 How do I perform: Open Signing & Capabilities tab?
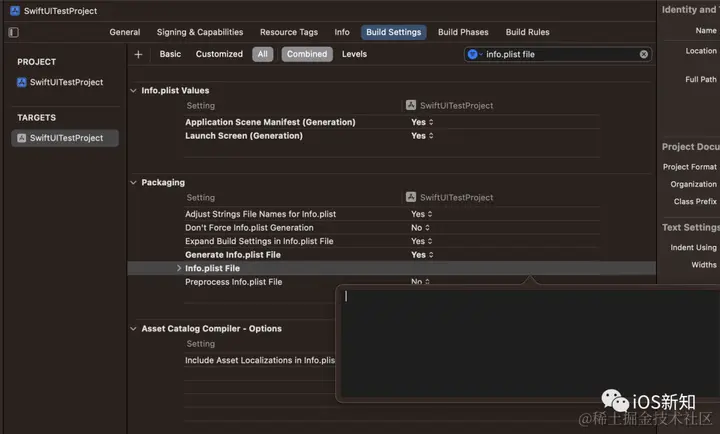point(200,32)
